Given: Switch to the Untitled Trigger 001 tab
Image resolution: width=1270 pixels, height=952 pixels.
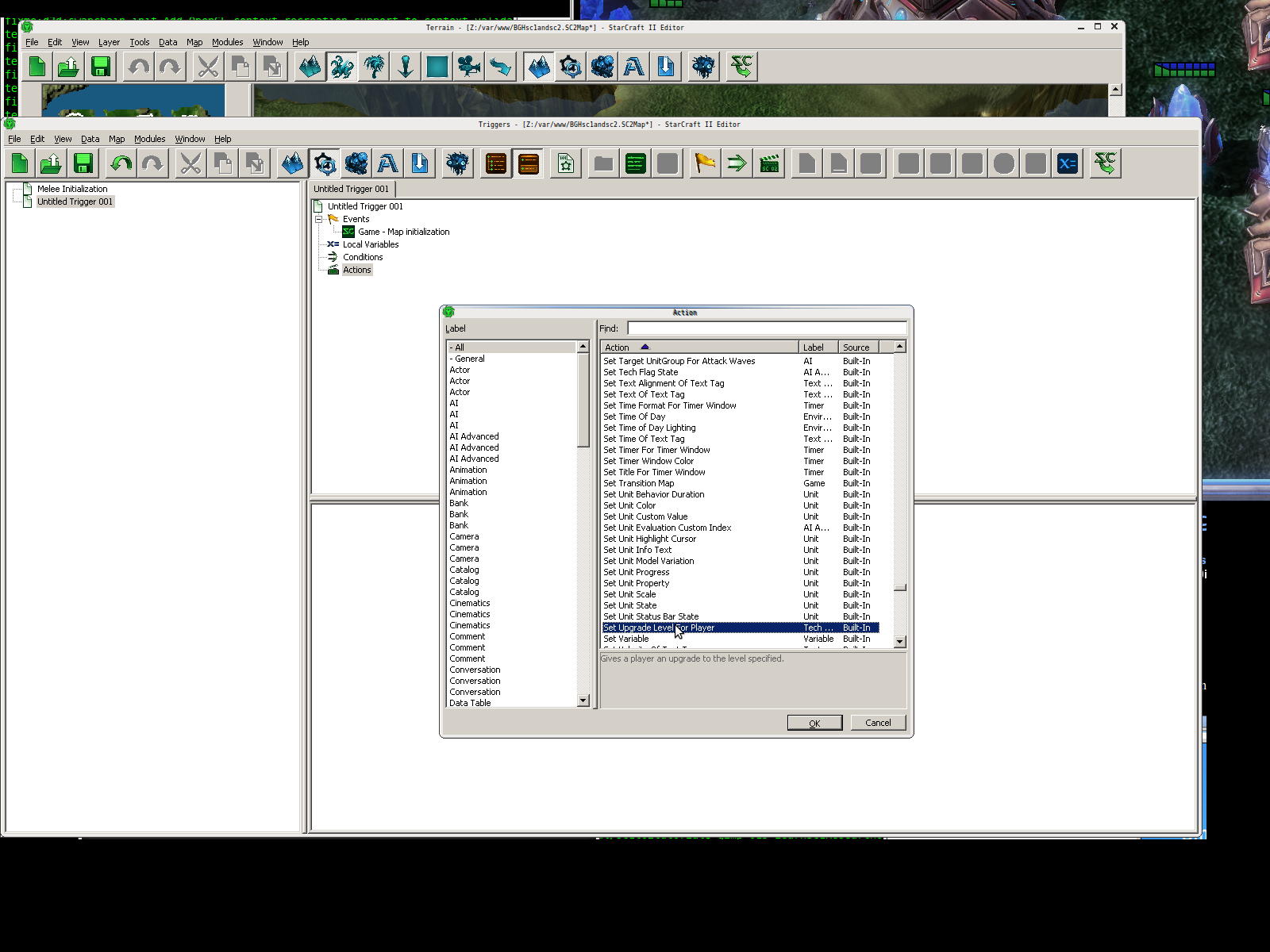Looking at the screenshot, I should (351, 189).
